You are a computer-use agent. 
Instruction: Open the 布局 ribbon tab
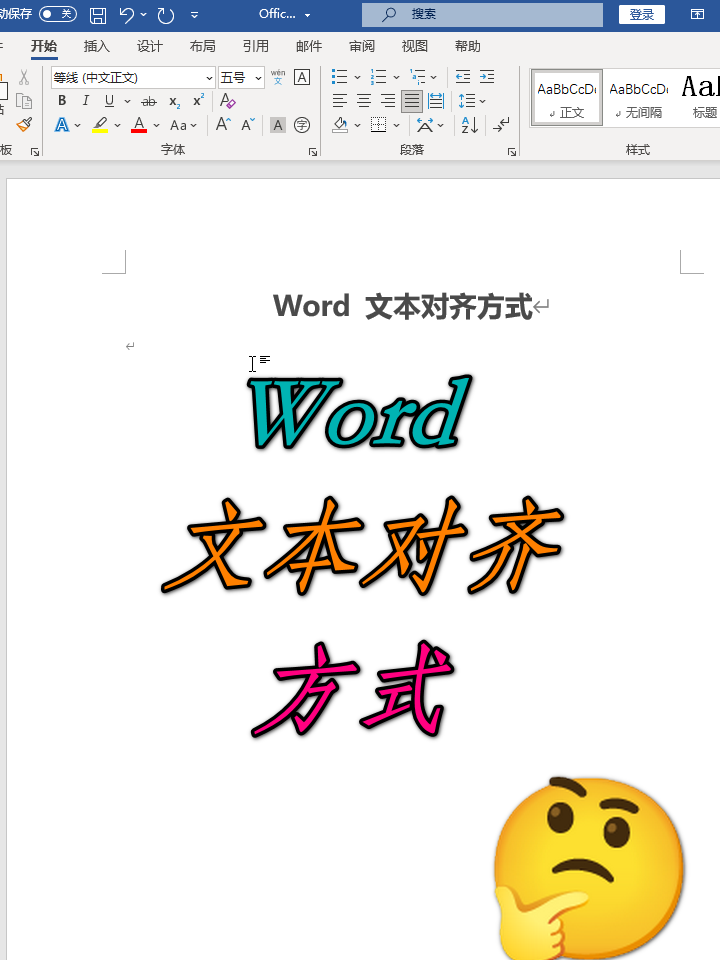coord(203,46)
